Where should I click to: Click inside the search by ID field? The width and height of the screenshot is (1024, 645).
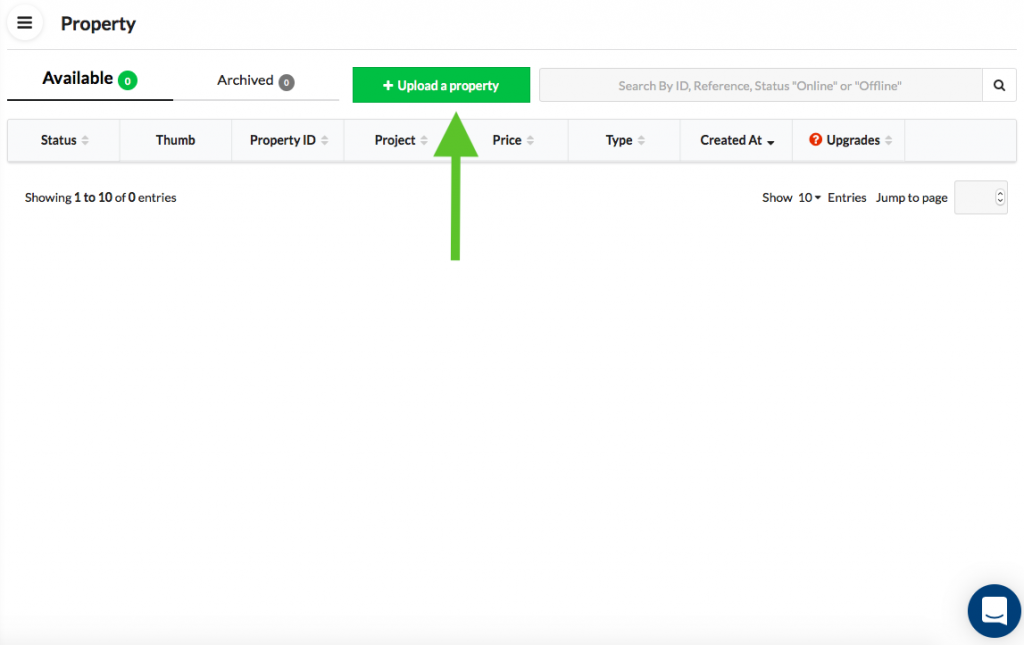point(760,85)
